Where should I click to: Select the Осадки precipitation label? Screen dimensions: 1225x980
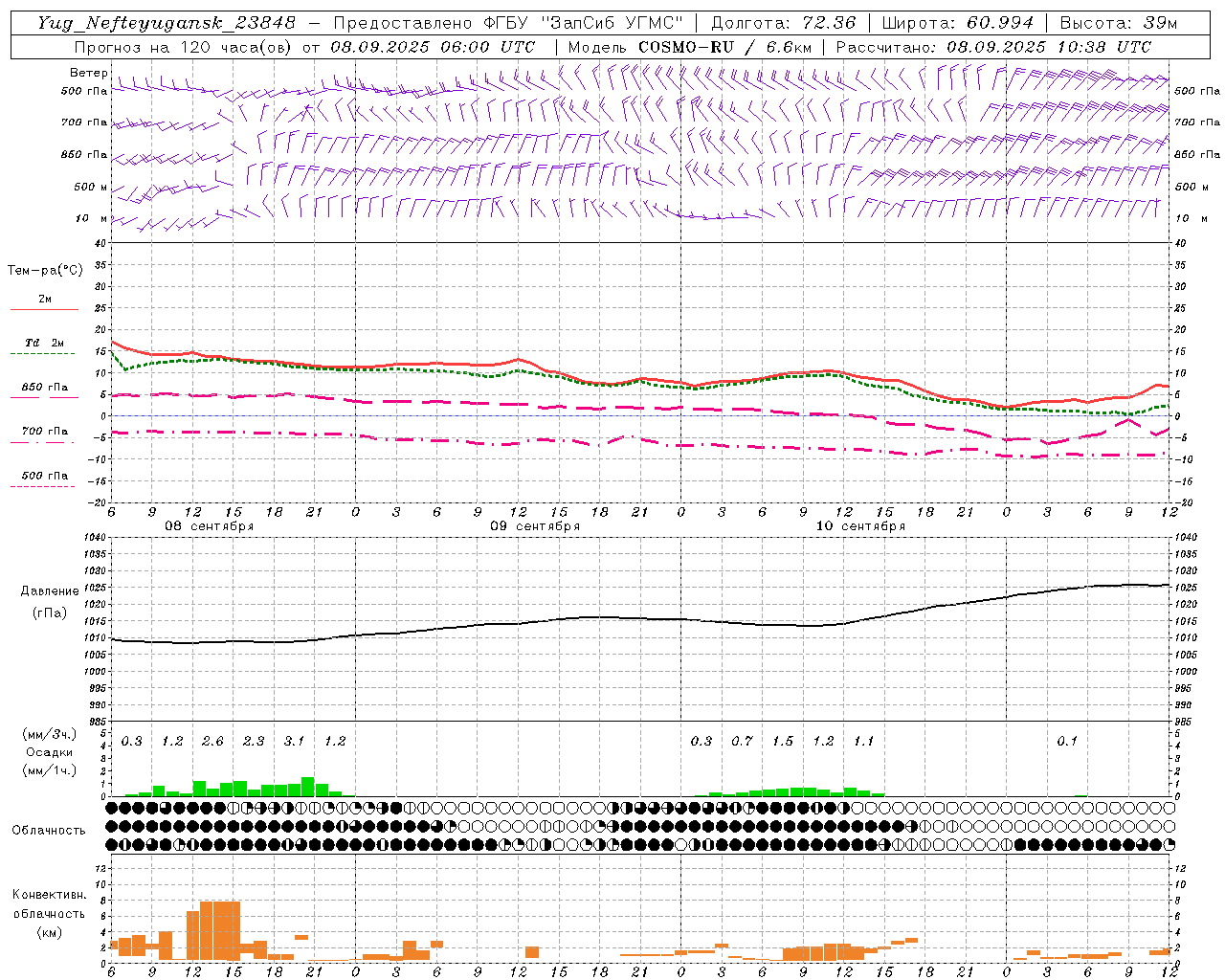point(50,752)
